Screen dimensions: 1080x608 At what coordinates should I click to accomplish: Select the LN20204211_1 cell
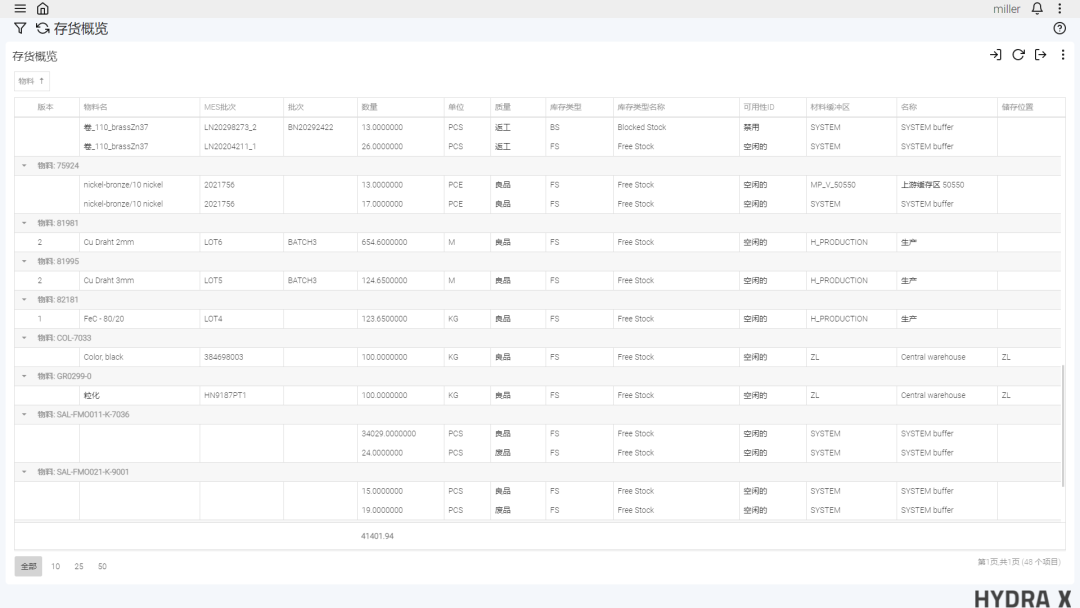242,147
